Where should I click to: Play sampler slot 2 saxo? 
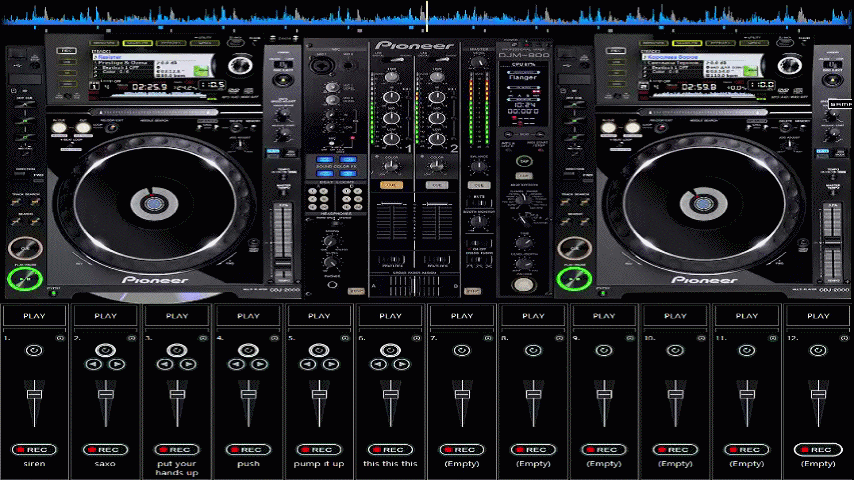click(106, 316)
